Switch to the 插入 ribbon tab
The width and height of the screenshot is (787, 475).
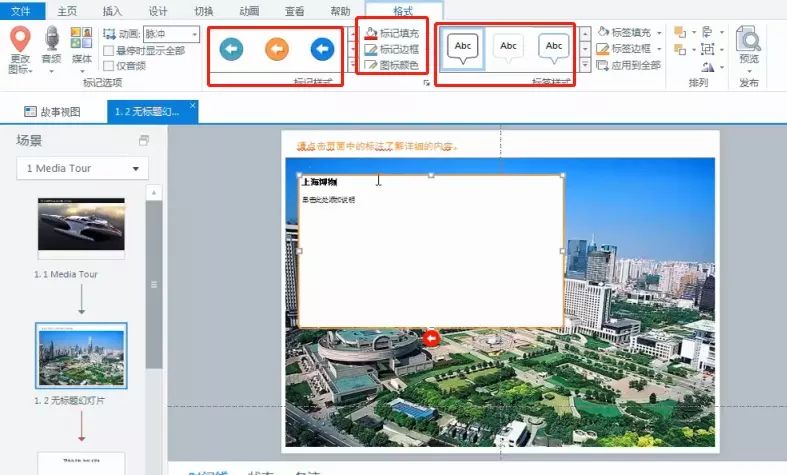point(112,11)
